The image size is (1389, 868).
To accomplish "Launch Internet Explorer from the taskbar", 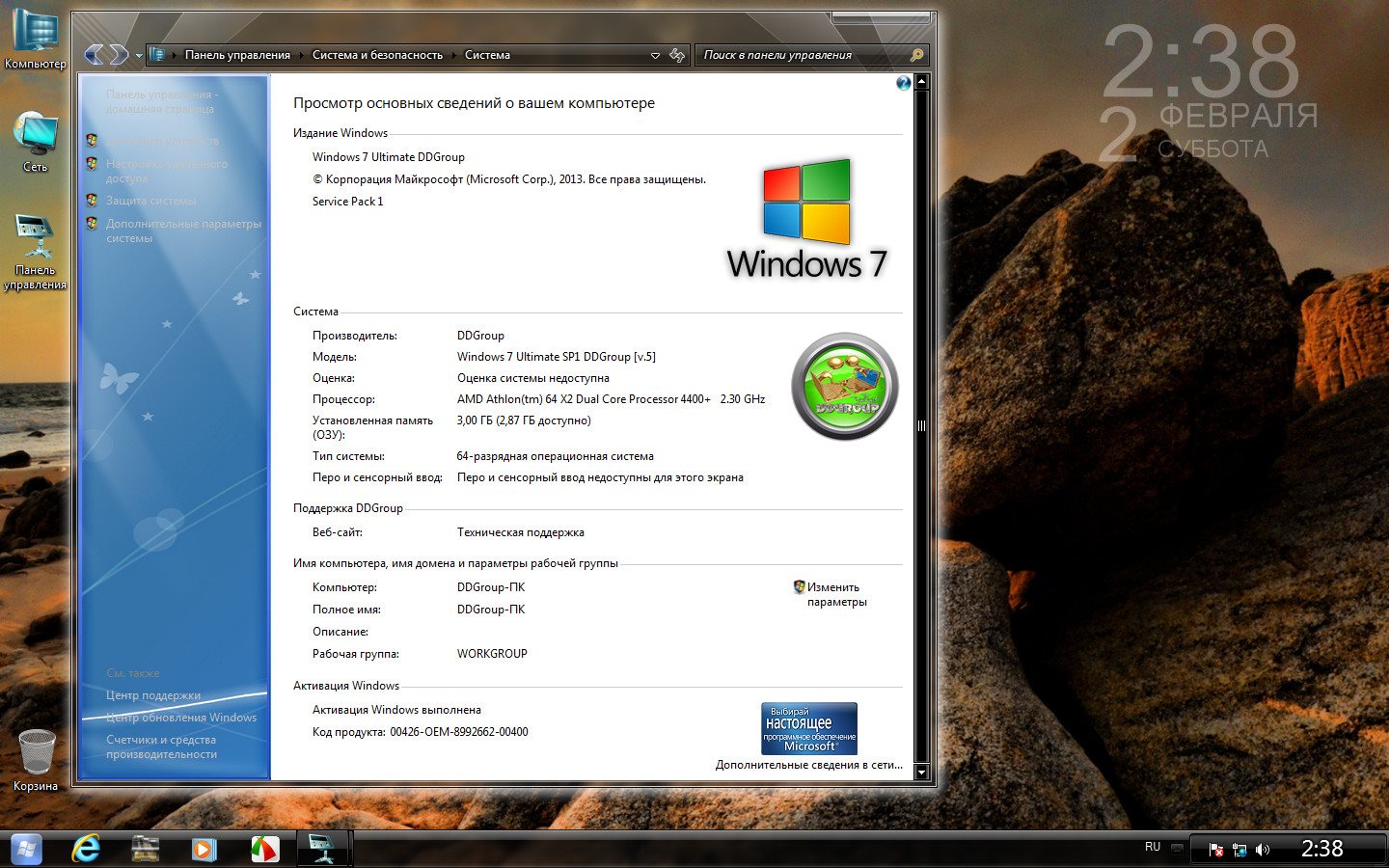I will coord(86,849).
